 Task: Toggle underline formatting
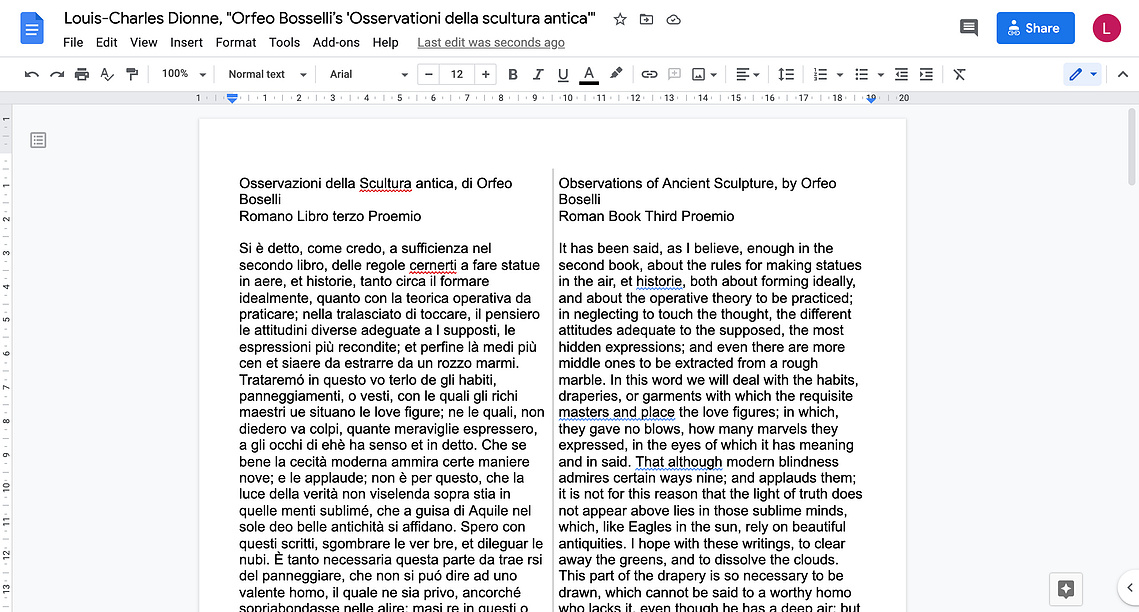(562, 74)
